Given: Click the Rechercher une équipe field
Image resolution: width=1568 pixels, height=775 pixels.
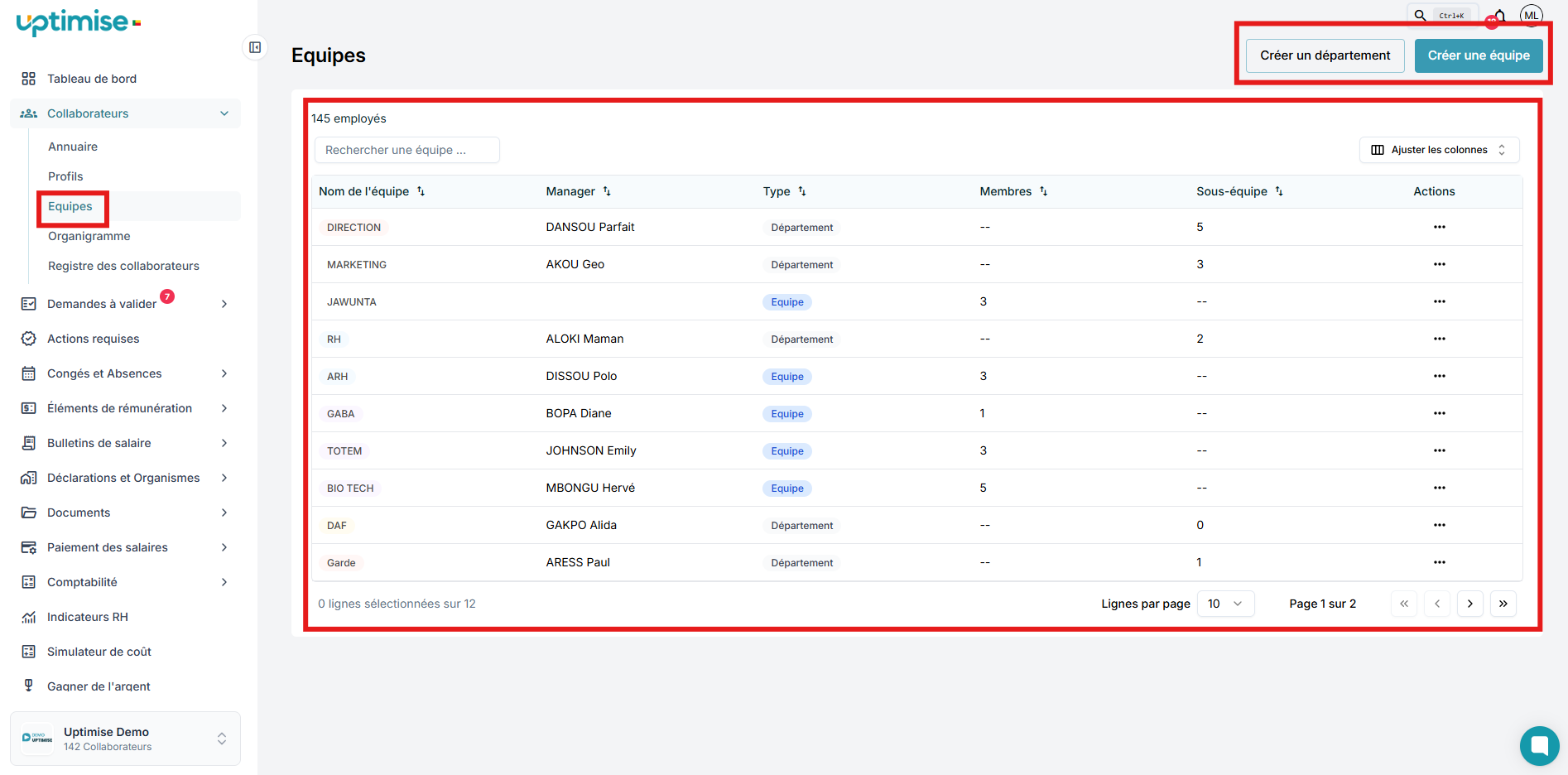Looking at the screenshot, I should 407,150.
